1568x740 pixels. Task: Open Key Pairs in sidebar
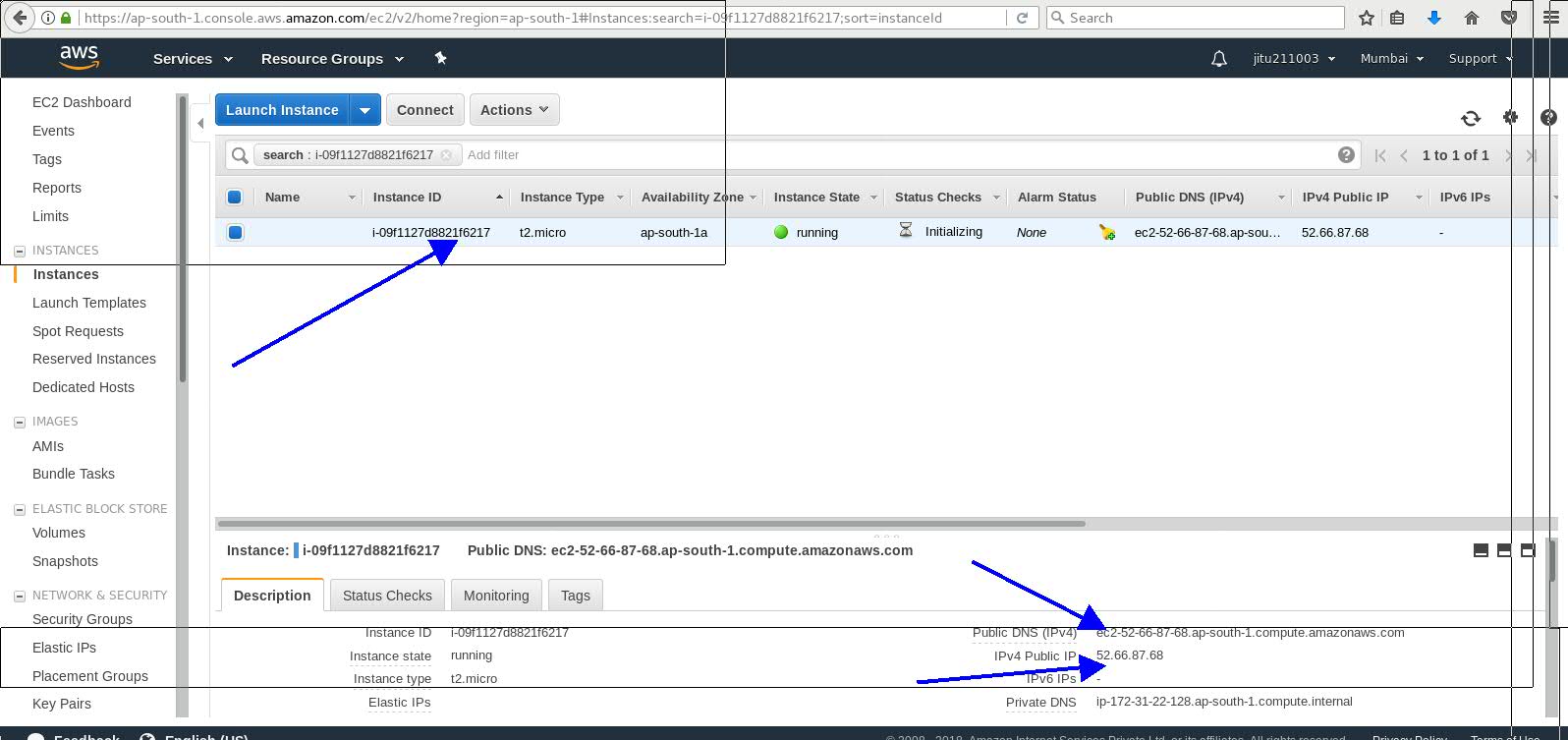point(62,704)
